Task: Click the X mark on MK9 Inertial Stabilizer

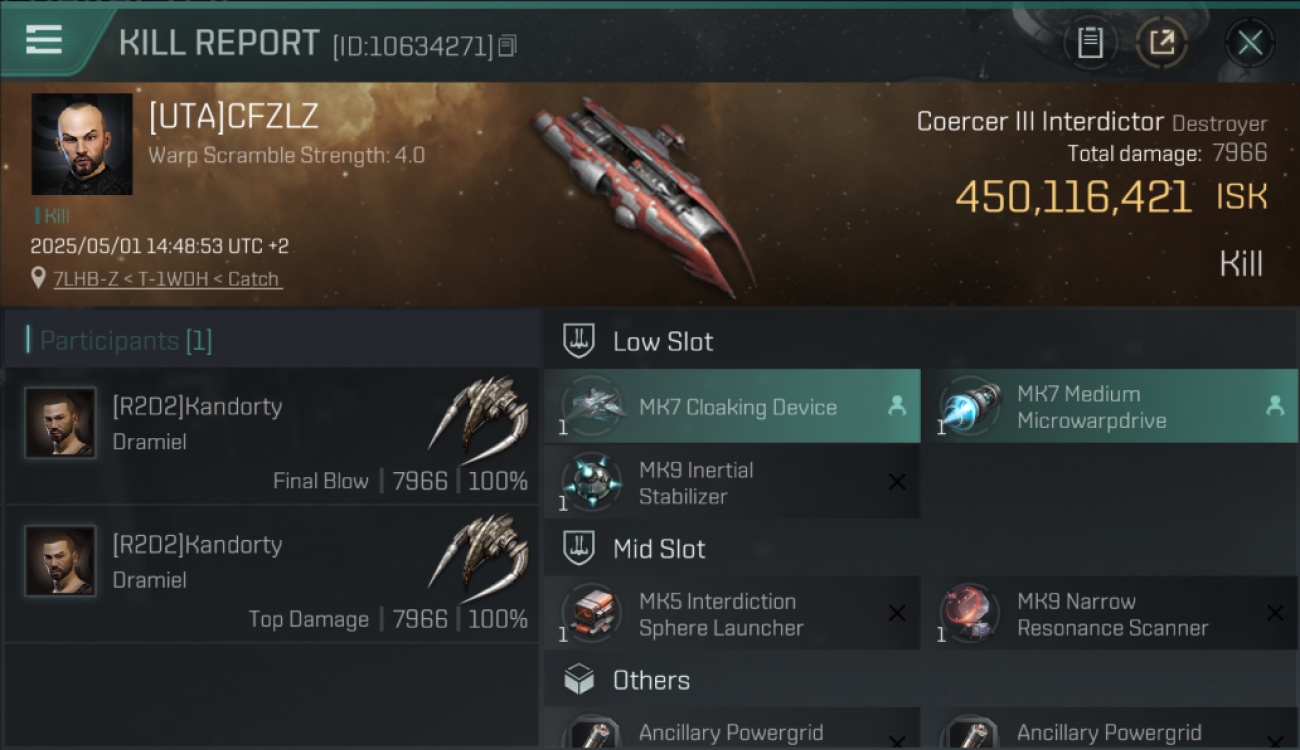Action: (x=897, y=483)
